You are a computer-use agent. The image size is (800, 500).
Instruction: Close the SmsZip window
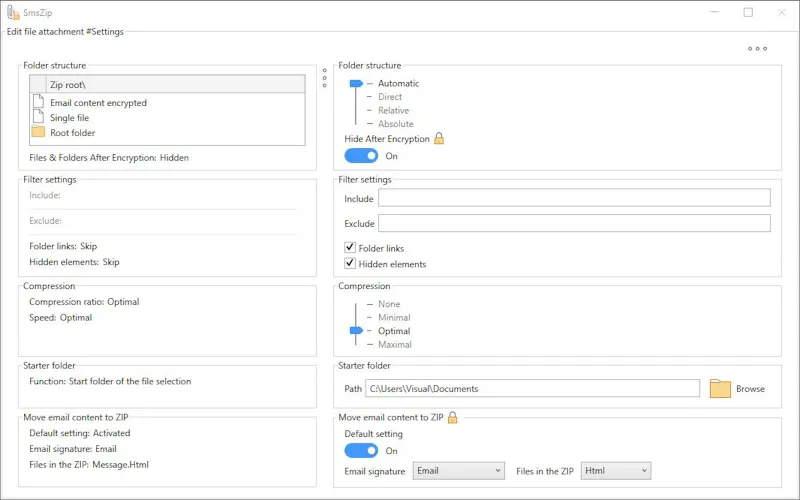click(782, 12)
